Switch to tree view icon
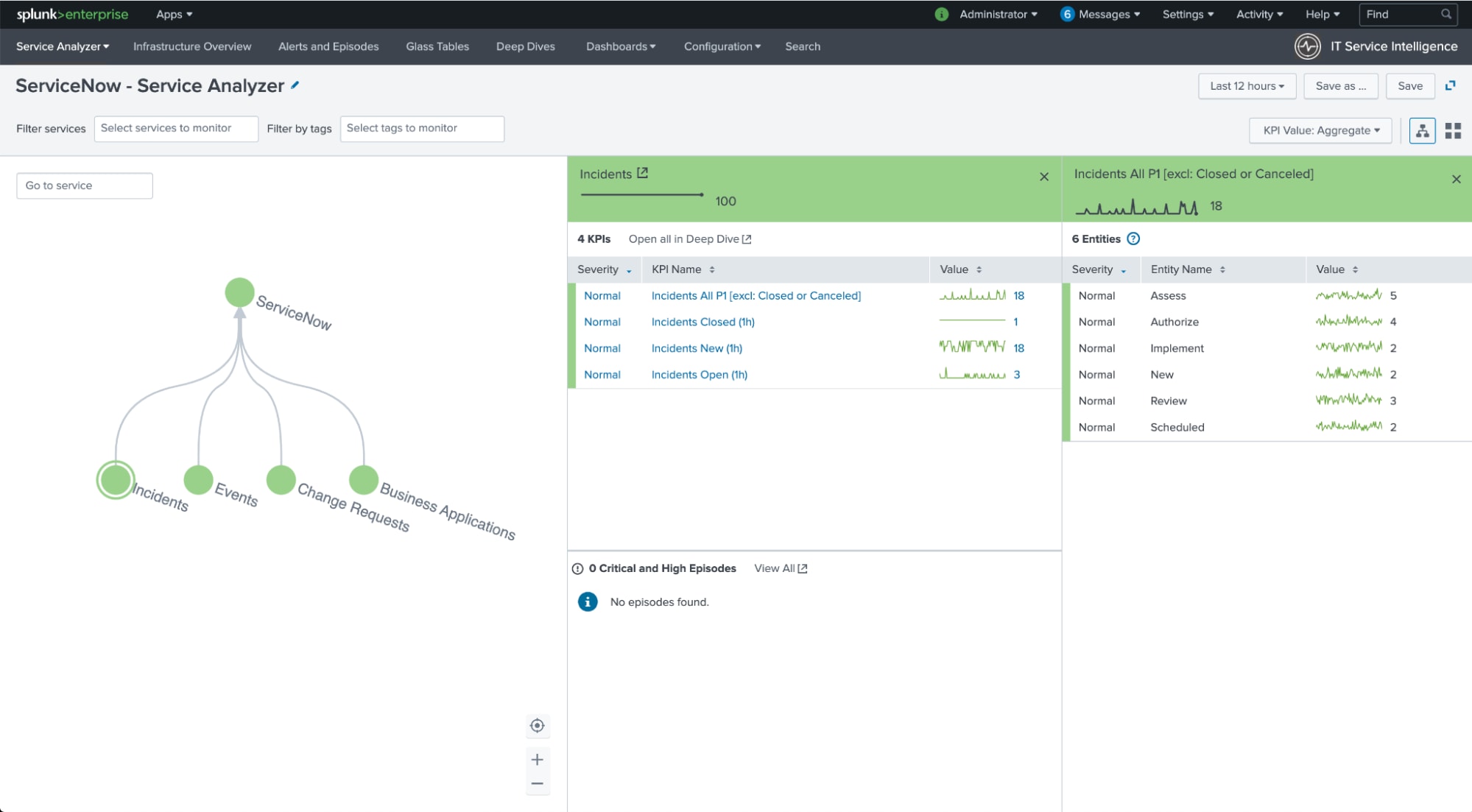The width and height of the screenshot is (1472, 812). (1422, 131)
